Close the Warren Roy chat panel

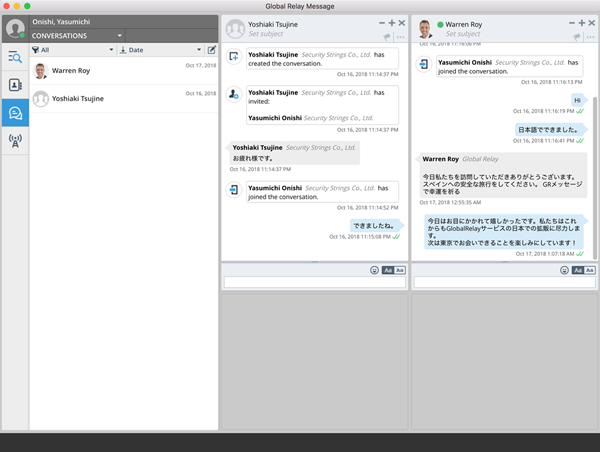coord(592,23)
